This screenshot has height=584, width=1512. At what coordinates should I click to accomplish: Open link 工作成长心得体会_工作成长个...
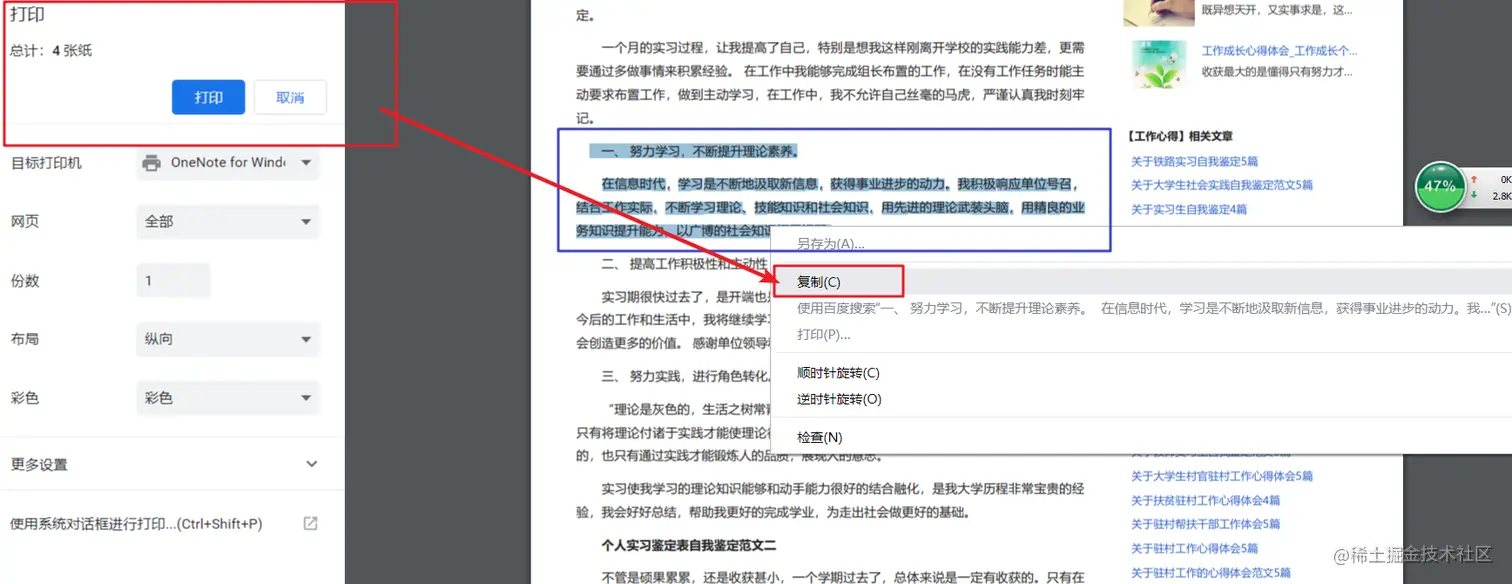point(1279,51)
